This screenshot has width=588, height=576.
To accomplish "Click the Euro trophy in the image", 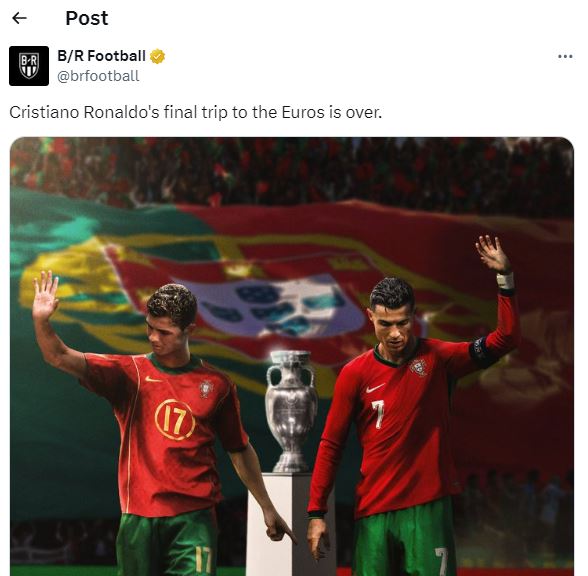I will [291, 411].
